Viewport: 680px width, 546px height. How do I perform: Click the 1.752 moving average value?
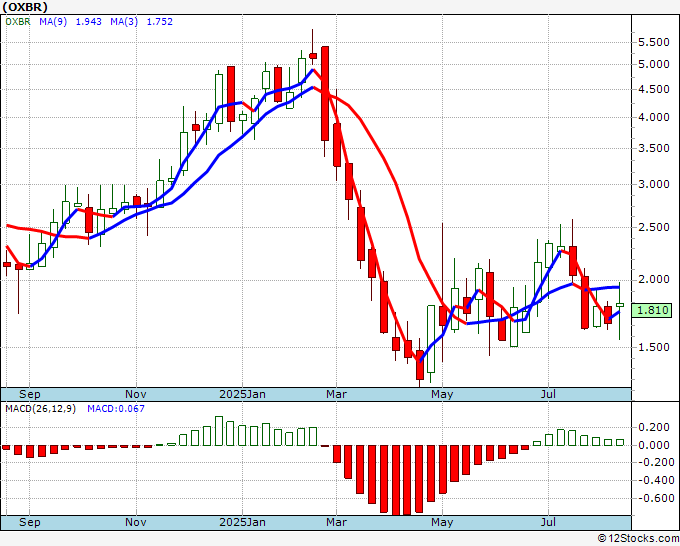point(160,22)
